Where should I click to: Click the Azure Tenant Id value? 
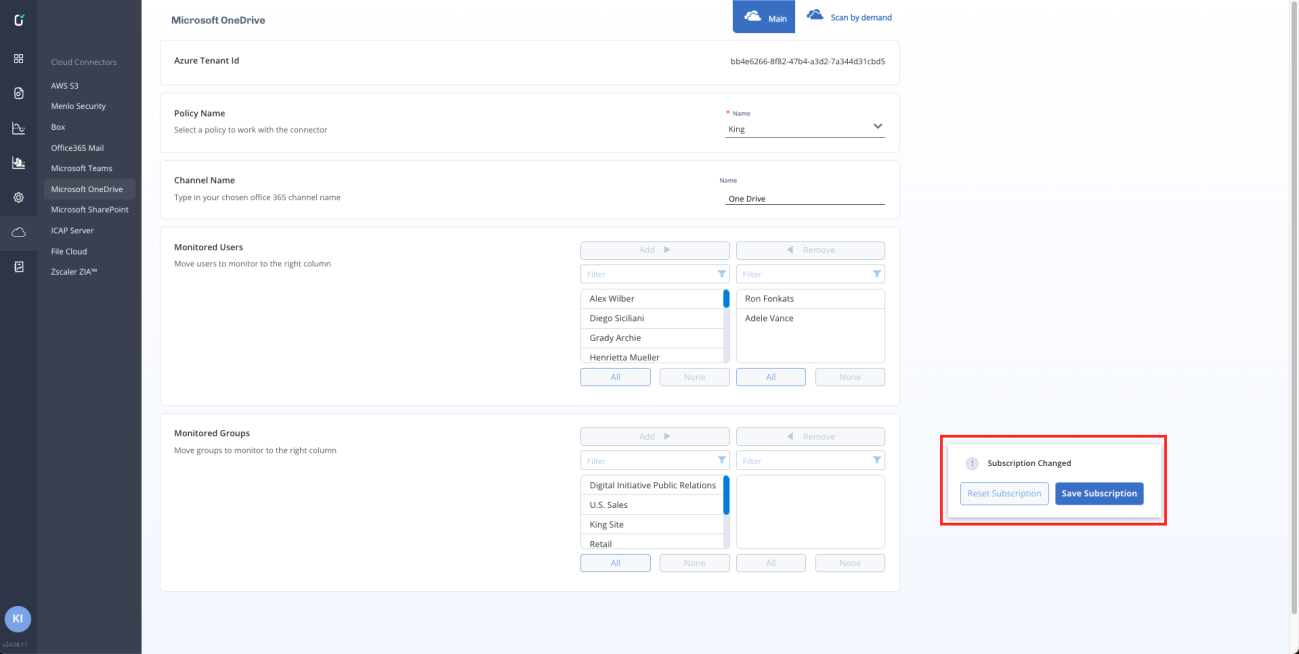[x=808, y=61]
